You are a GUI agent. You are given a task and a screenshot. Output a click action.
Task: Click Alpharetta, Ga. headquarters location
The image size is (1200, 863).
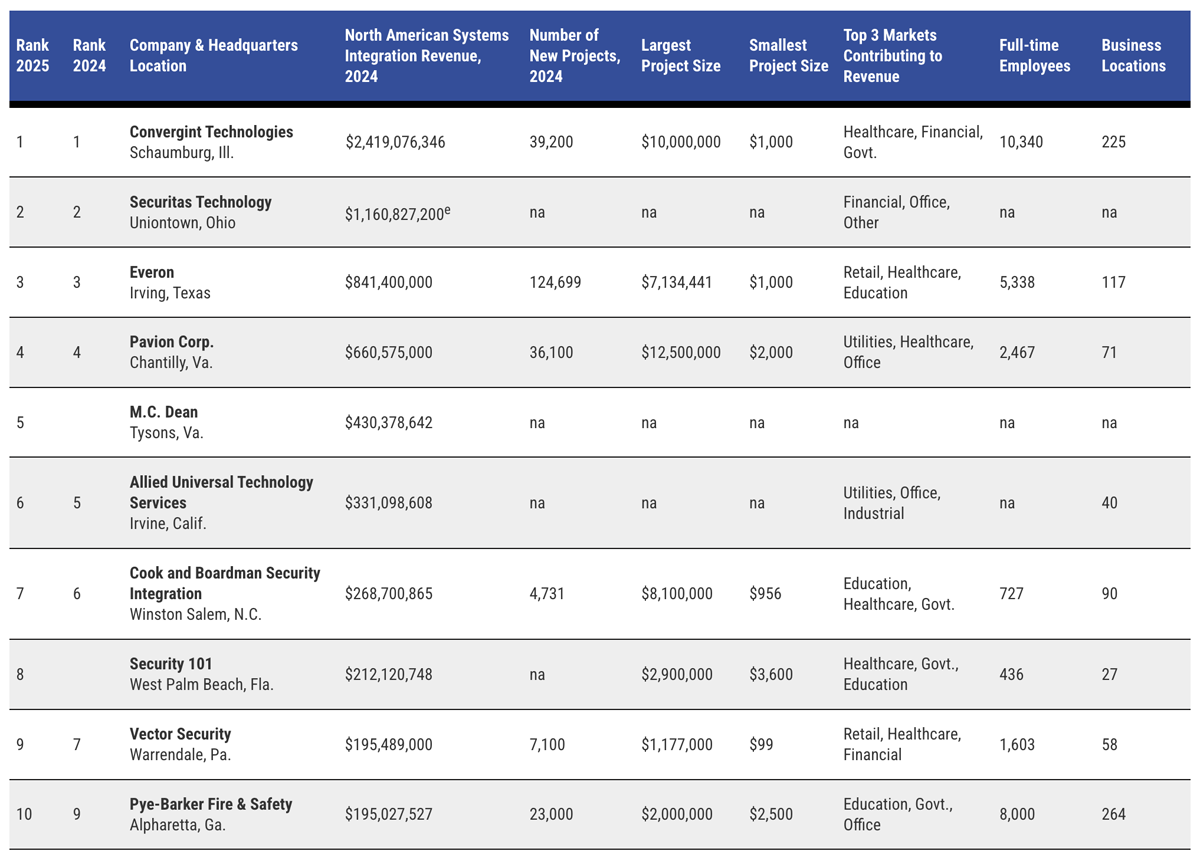coord(177,825)
